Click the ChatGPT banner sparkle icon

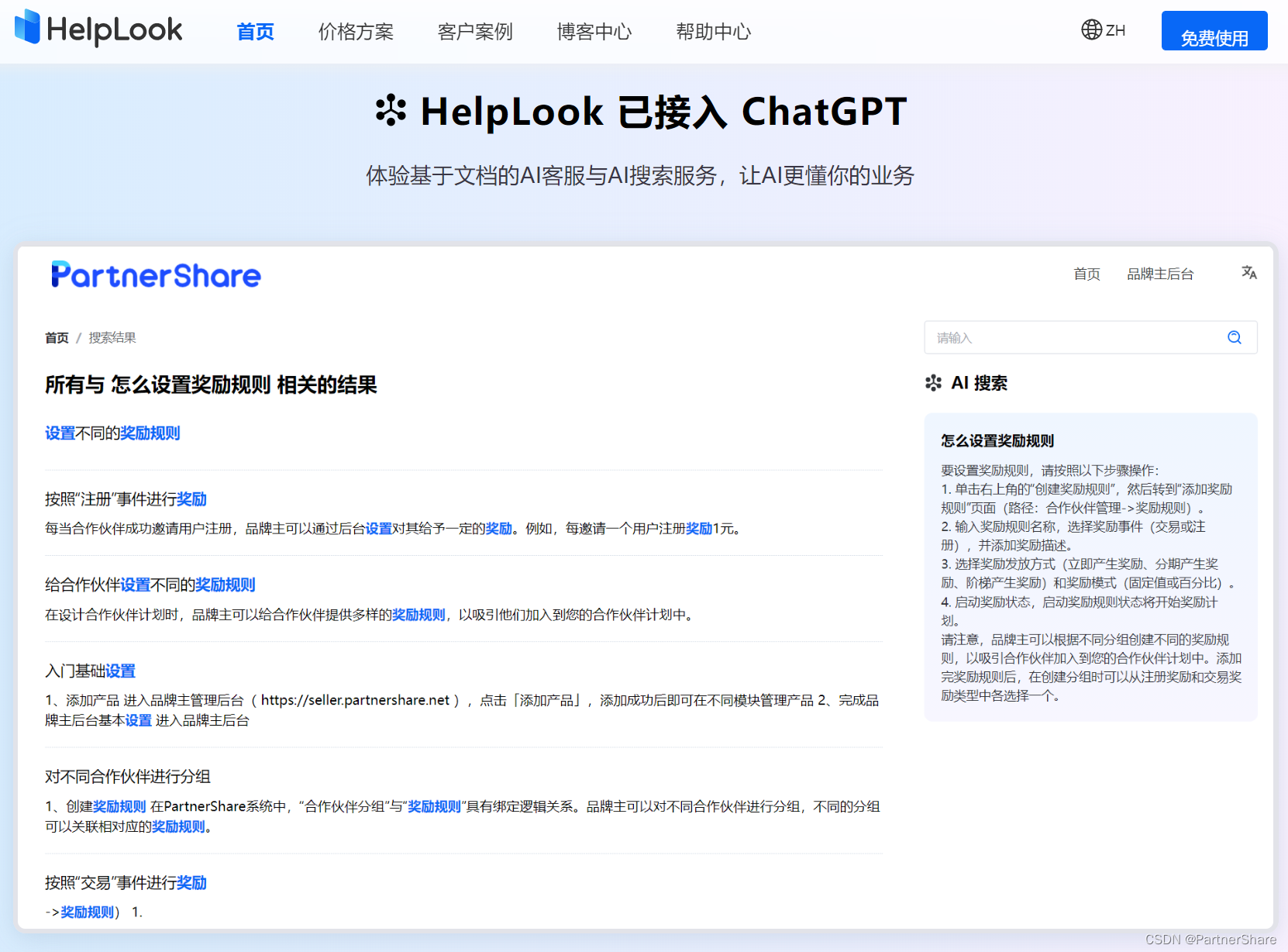pos(391,110)
